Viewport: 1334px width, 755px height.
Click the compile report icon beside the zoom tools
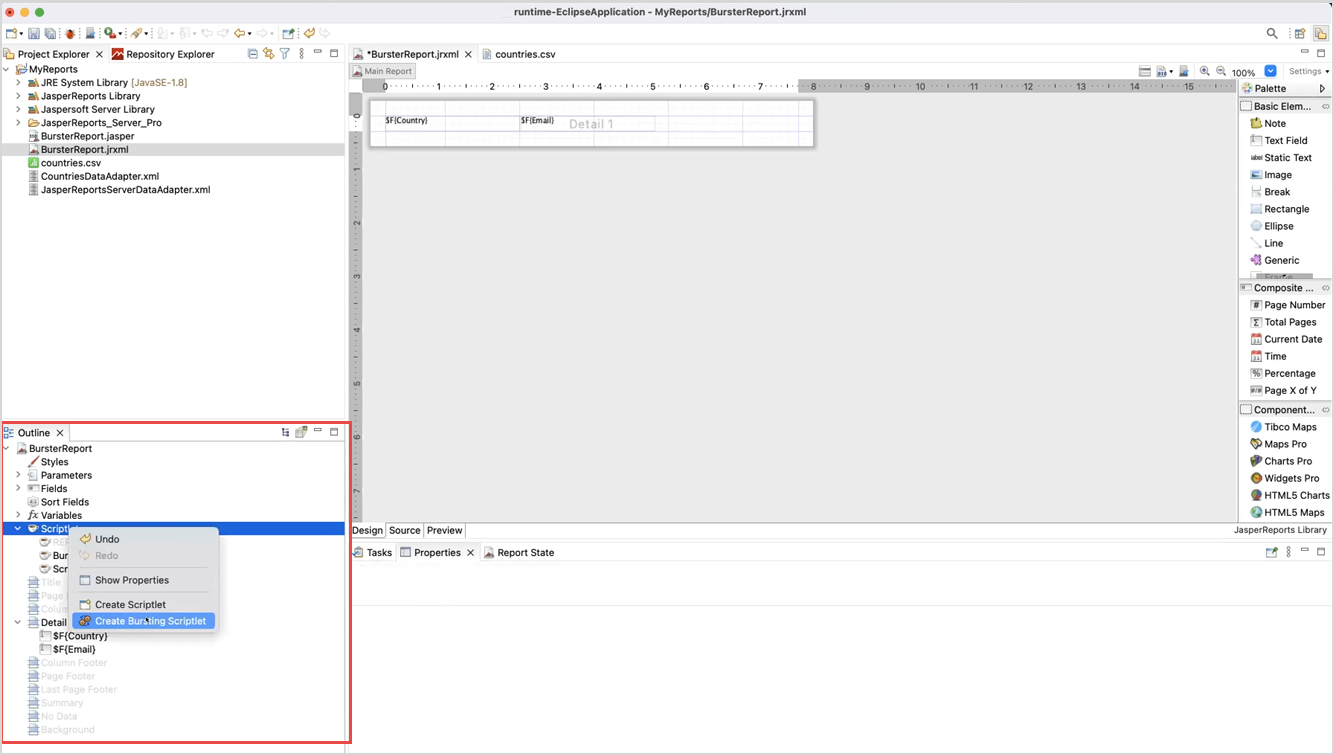coord(1184,72)
